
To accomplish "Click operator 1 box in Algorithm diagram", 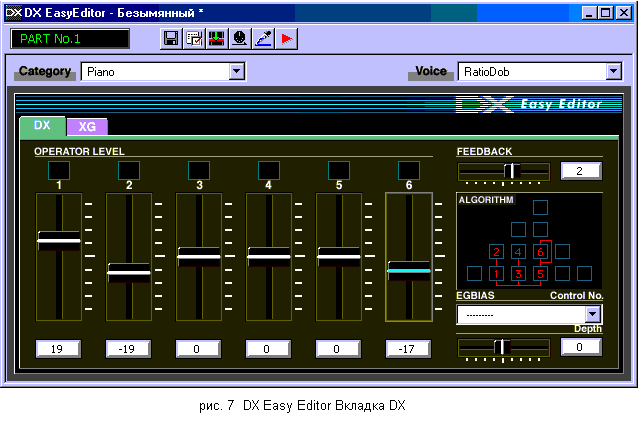I will pos(496,273).
